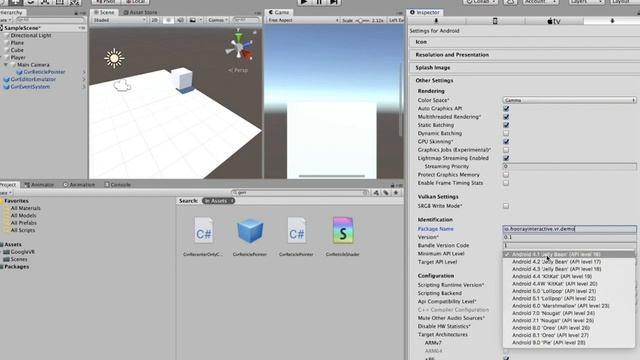
Task: Enable SRGB Write Mode checkbox
Action: pos(506,206)
